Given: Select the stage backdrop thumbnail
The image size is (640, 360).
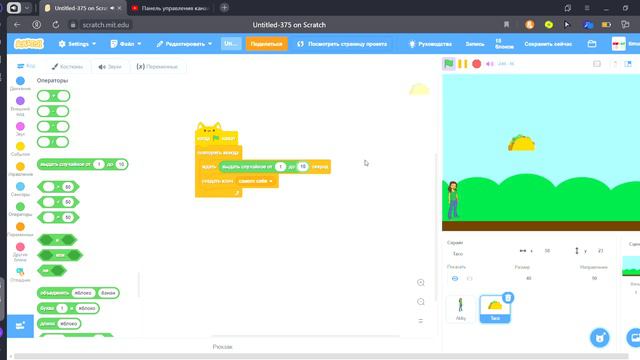Looking at the screenshot, I should pyautogui.click(x=631, y=266).
